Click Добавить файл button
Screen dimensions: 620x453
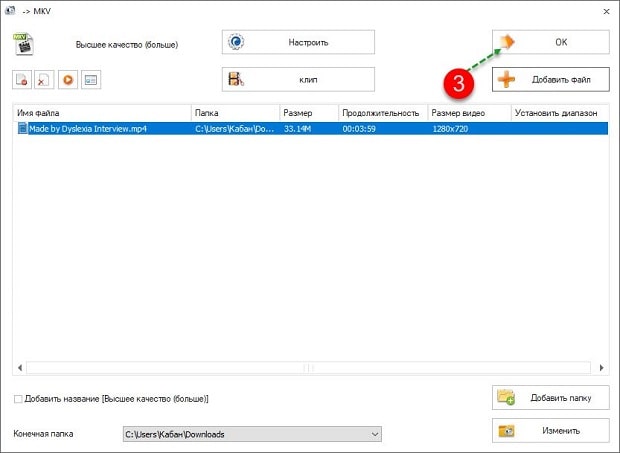pos(550,79)
